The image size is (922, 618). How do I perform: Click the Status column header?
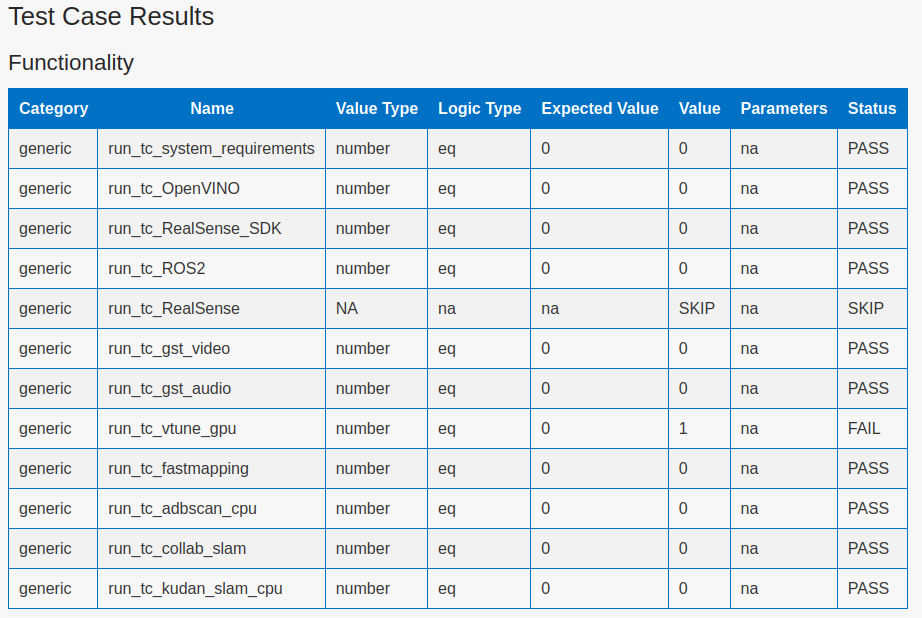[872, 109]
